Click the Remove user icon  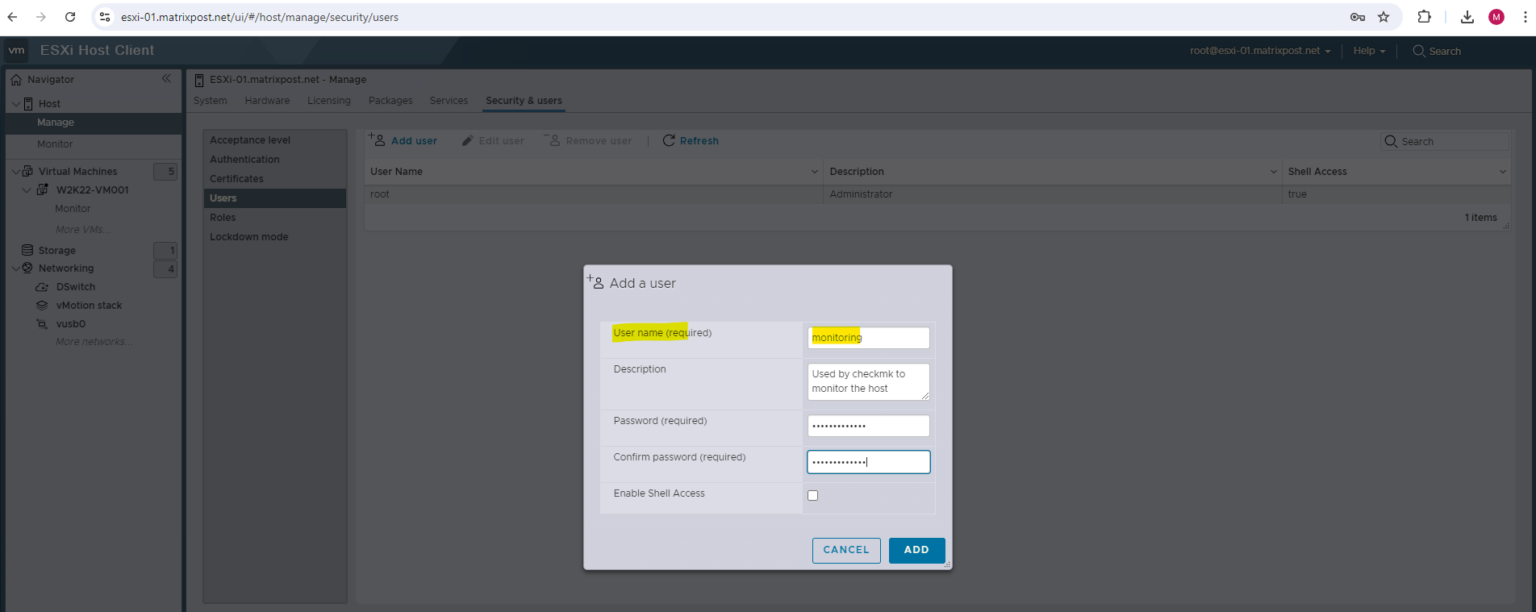[556, 140]
